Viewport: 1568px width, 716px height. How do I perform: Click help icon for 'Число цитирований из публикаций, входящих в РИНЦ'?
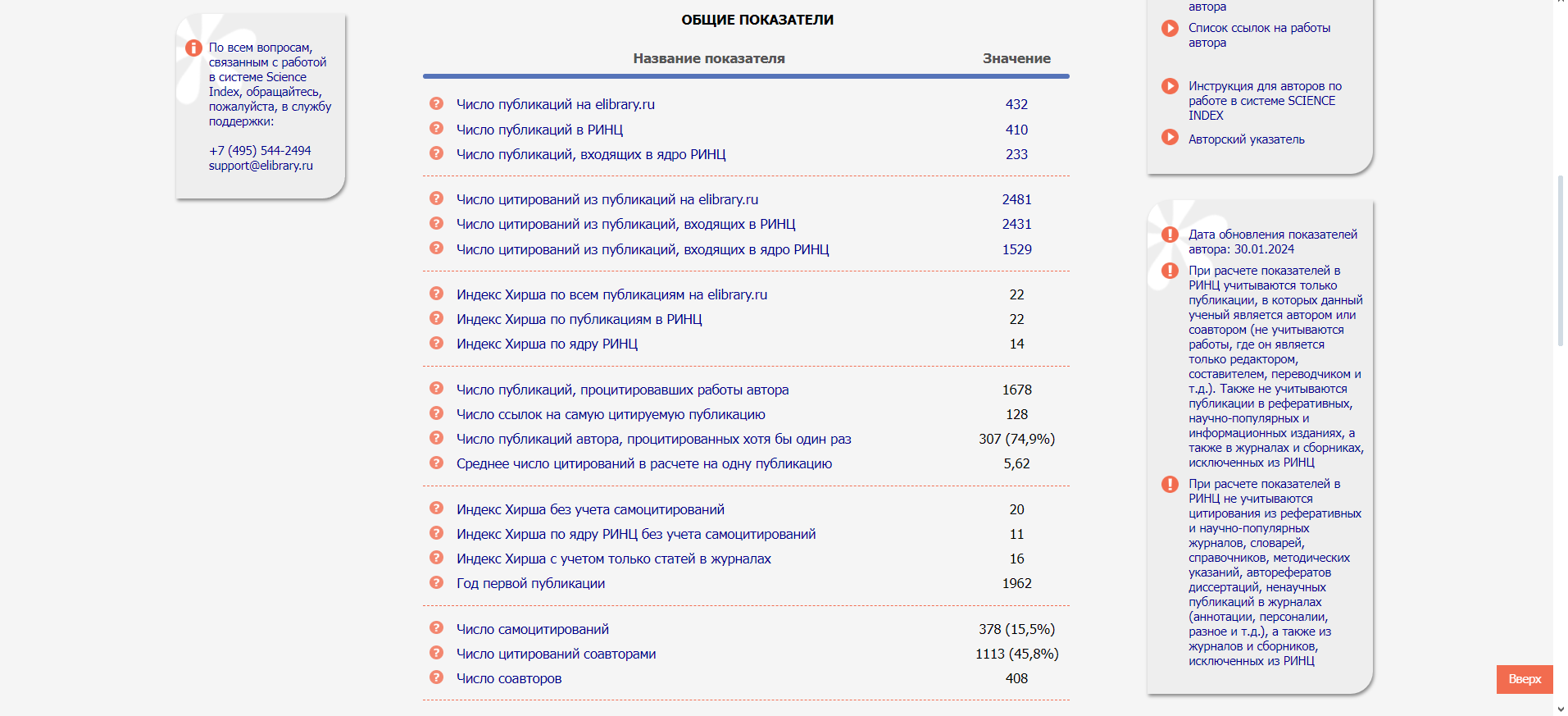click(437, 223)
